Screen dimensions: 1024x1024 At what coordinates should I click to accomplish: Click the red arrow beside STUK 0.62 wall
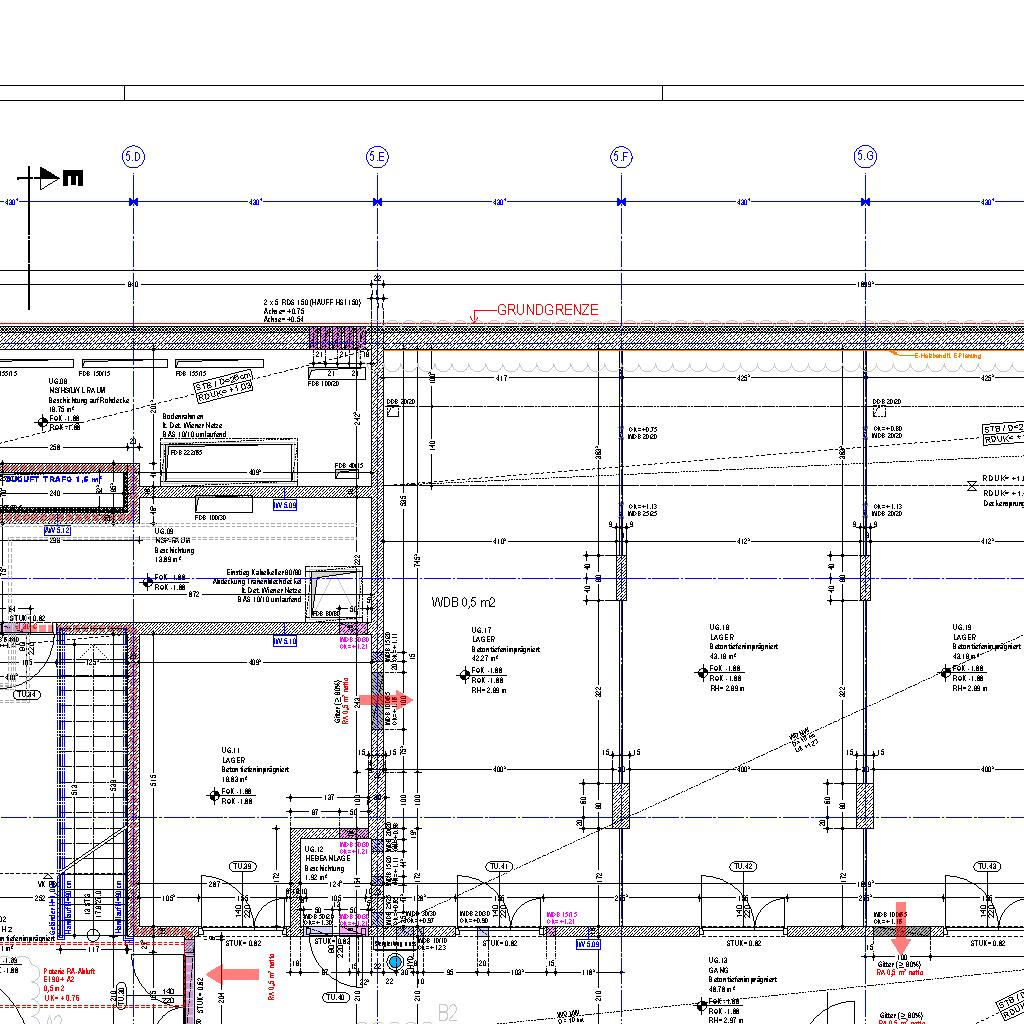pos(232,974)
